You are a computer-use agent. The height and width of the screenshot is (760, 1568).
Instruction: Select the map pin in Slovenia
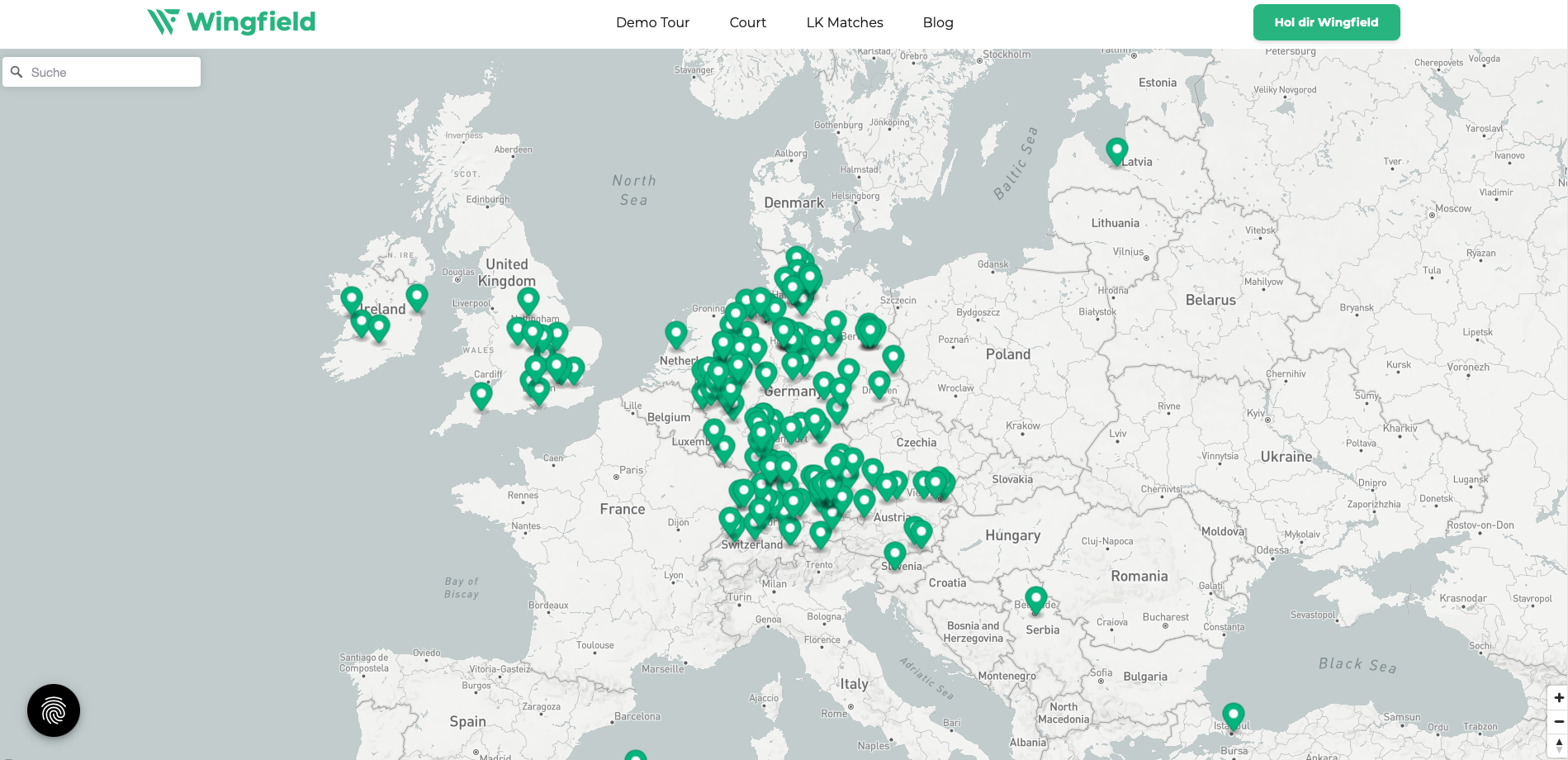pos(894,554)
